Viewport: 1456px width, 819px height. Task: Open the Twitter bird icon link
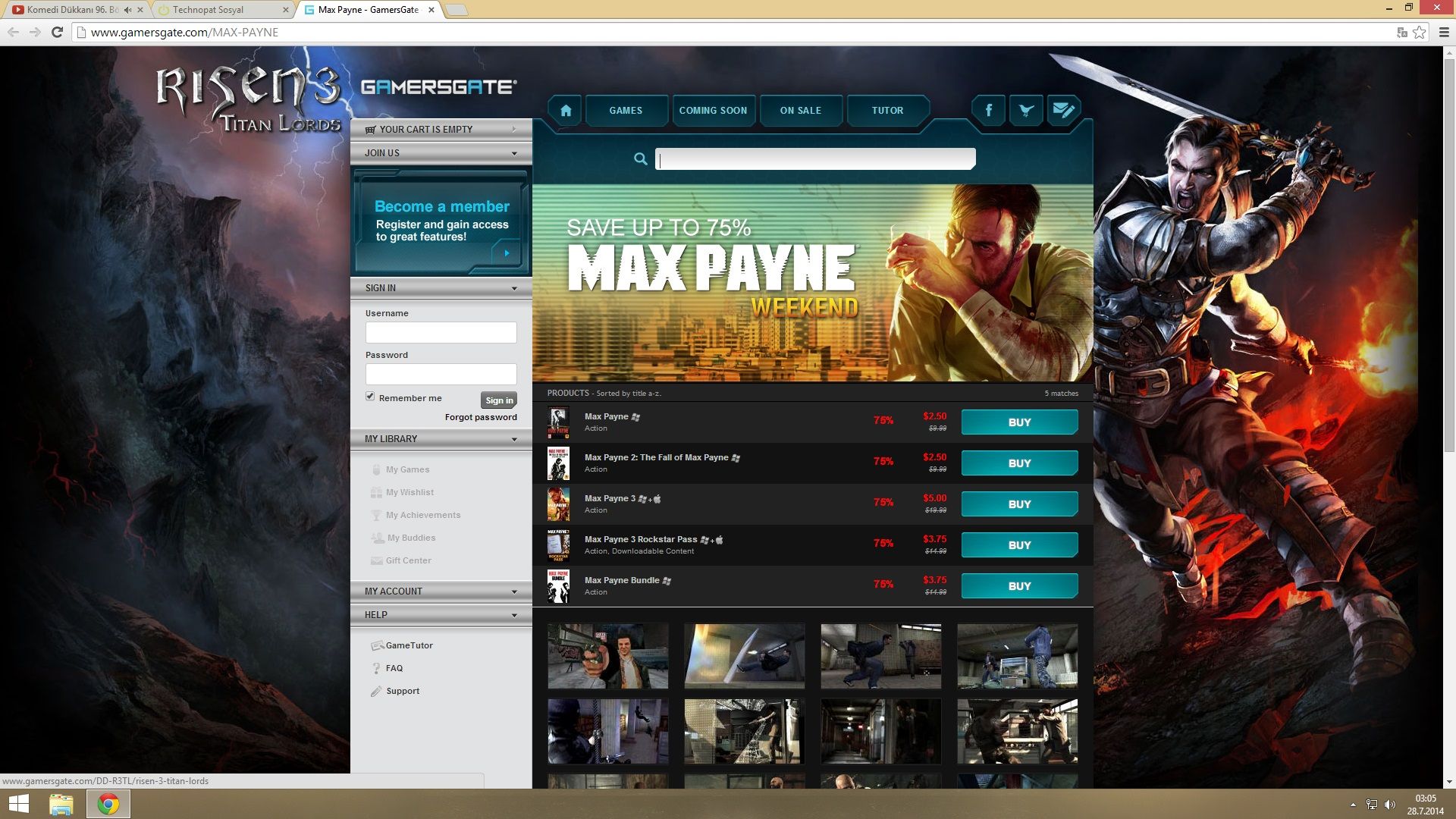pos(1026,111)
